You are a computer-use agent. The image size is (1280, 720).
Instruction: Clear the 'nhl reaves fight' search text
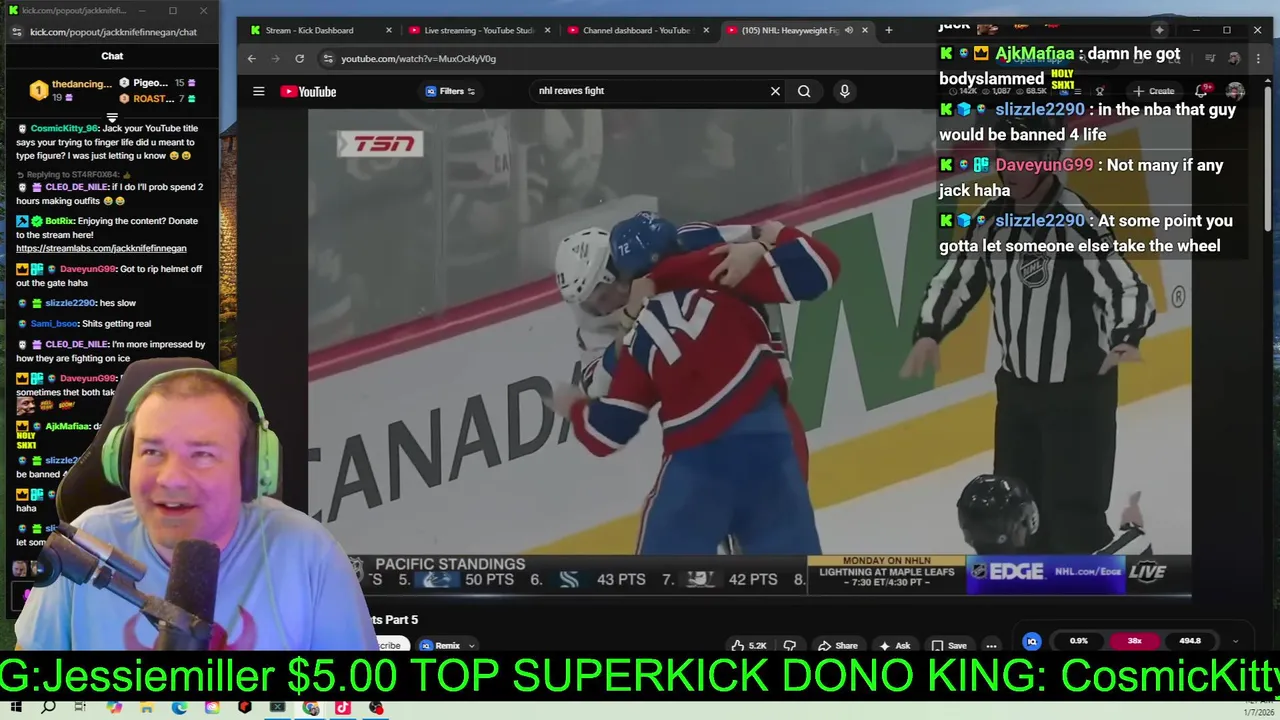775,91
